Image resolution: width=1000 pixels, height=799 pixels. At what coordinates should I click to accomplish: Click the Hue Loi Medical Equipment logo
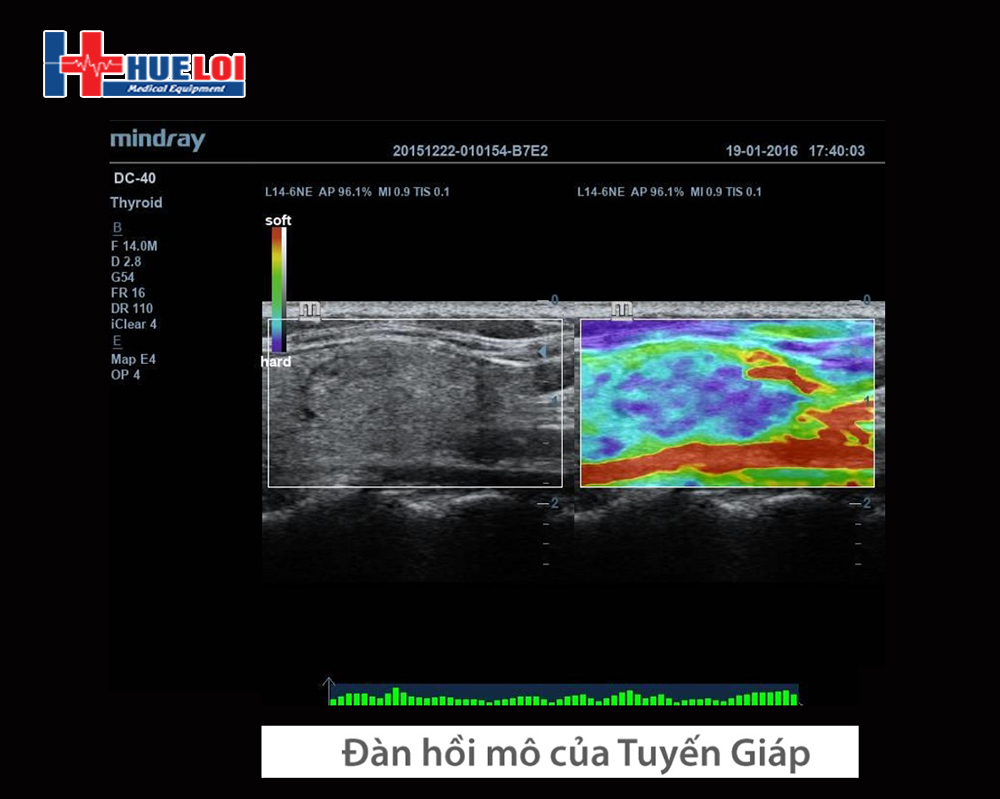[144, 65]
